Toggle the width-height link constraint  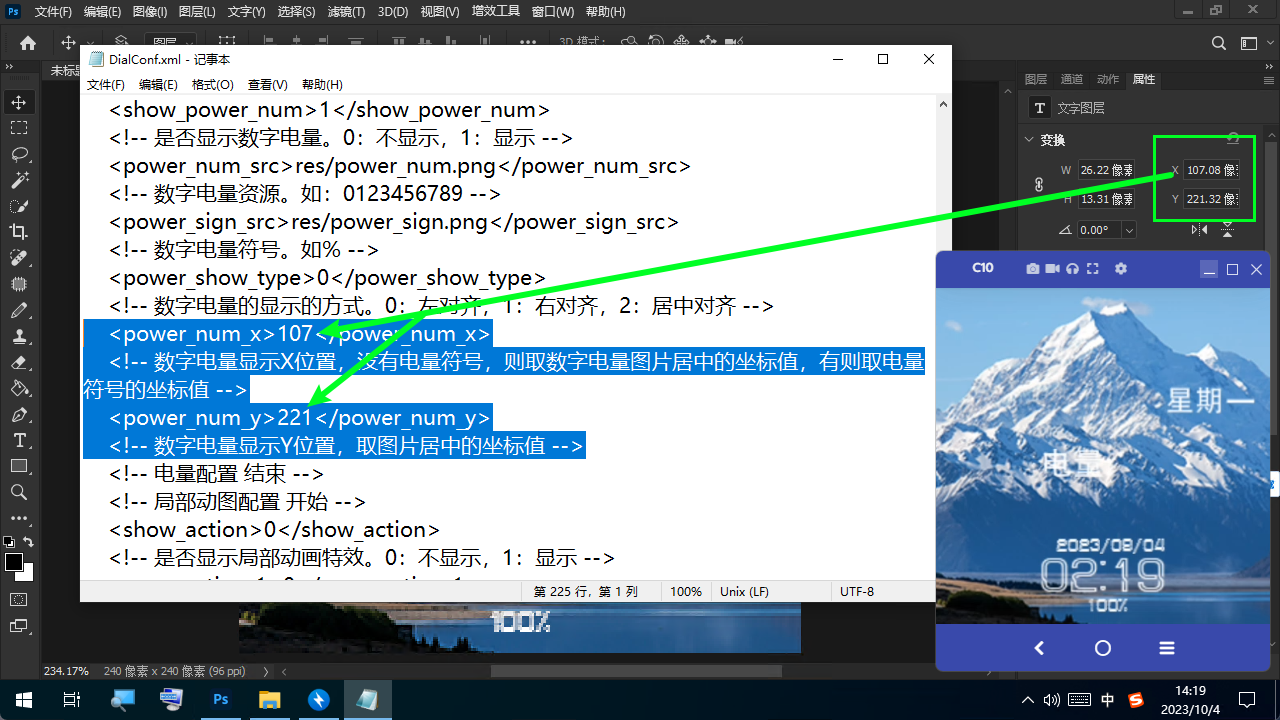pyautogui.click(x=1038, y=185)
